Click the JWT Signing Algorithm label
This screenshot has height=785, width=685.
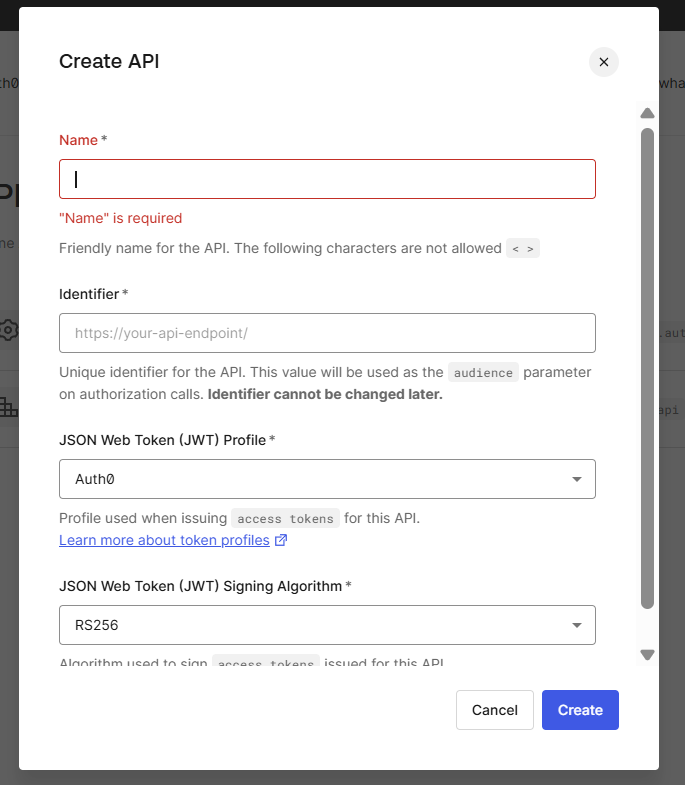point(200,586)
